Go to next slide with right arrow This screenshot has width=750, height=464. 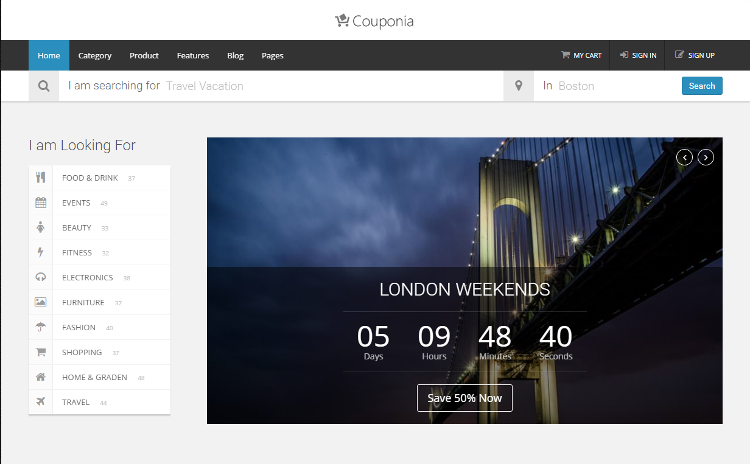click(706, 157)
